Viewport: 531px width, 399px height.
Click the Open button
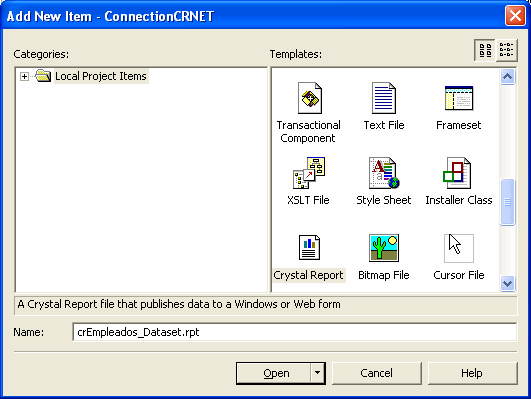[x=274, y=373]
